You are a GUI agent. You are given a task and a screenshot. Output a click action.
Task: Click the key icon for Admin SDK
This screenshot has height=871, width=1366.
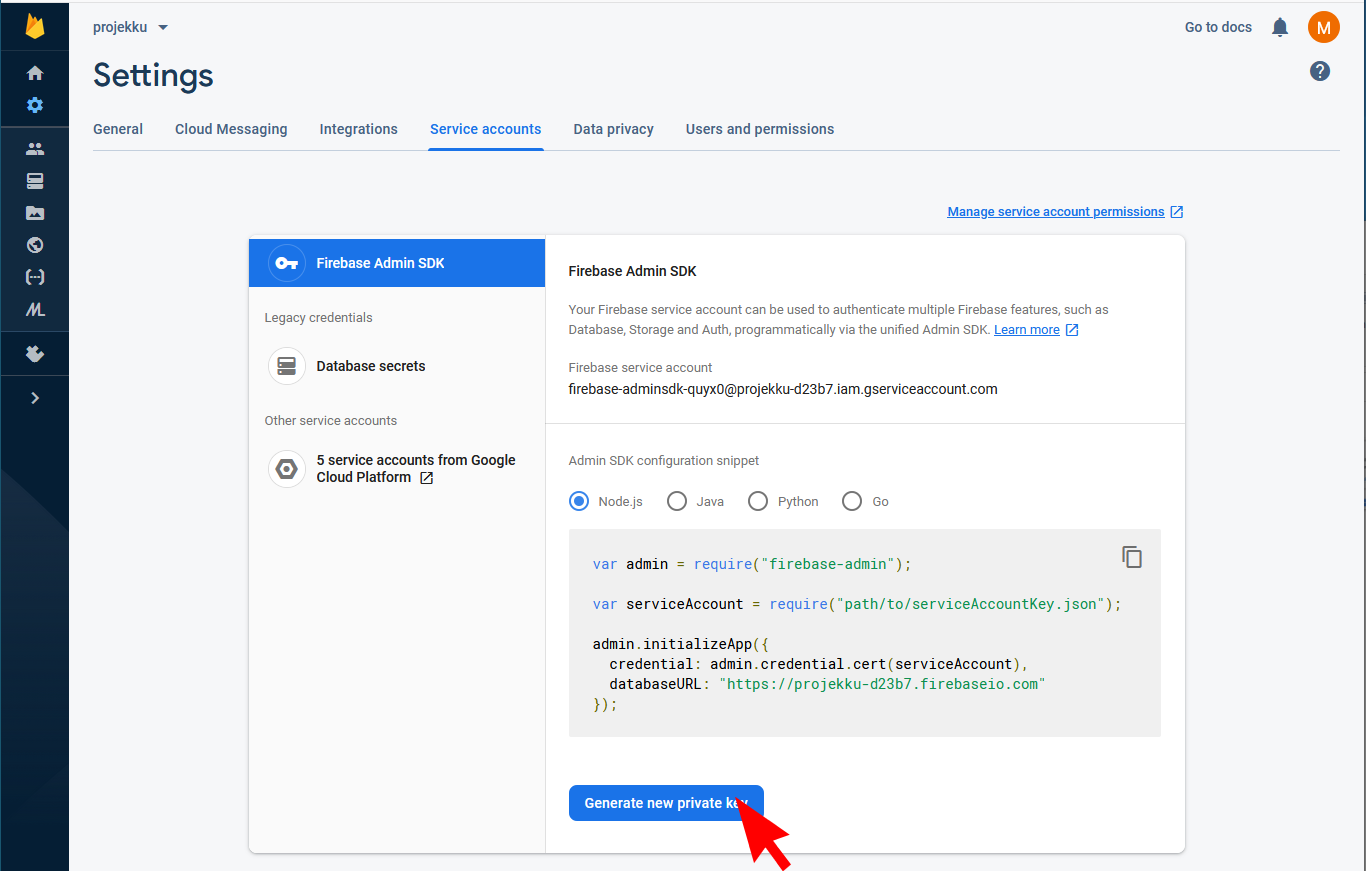[x=287, y=263]
